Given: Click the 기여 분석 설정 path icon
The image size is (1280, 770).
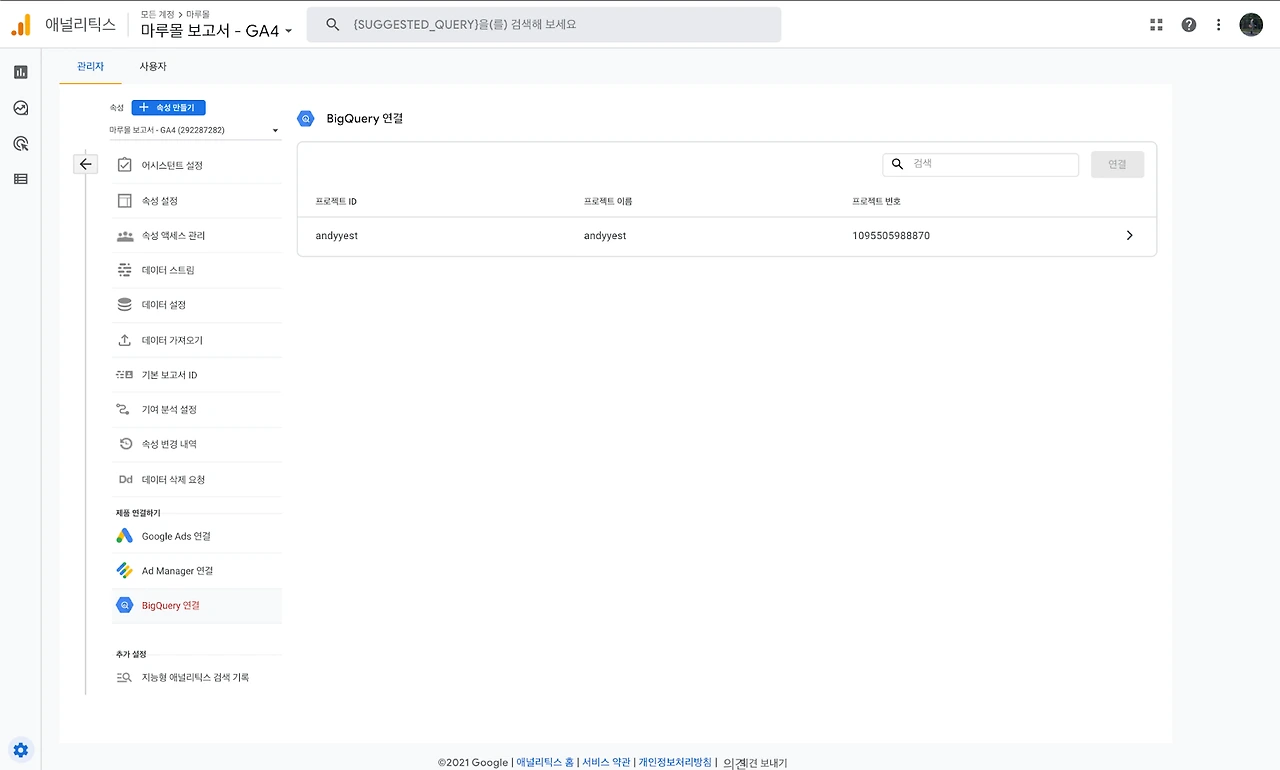Looking at the screenshot, I should [125, 409].
